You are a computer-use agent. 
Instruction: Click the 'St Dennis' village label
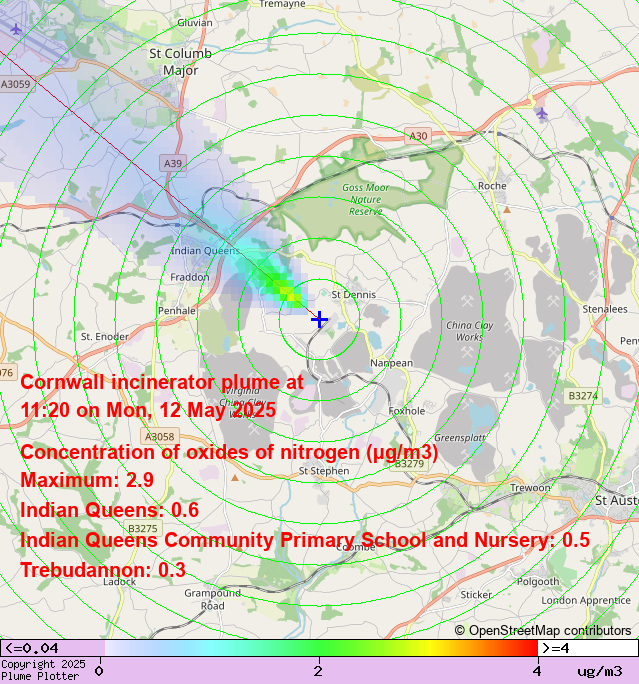tap(354, 295)
